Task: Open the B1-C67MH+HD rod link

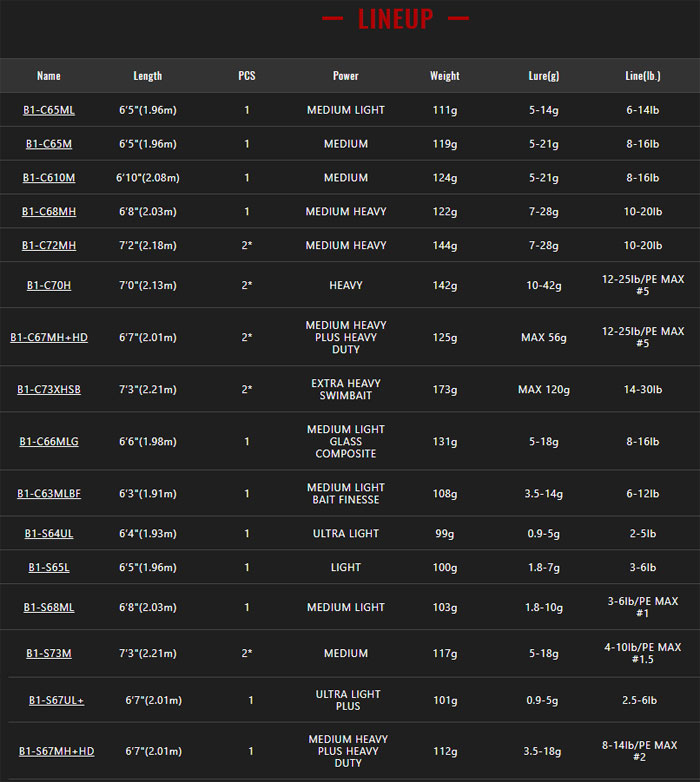Action: (x=49, y=338)
